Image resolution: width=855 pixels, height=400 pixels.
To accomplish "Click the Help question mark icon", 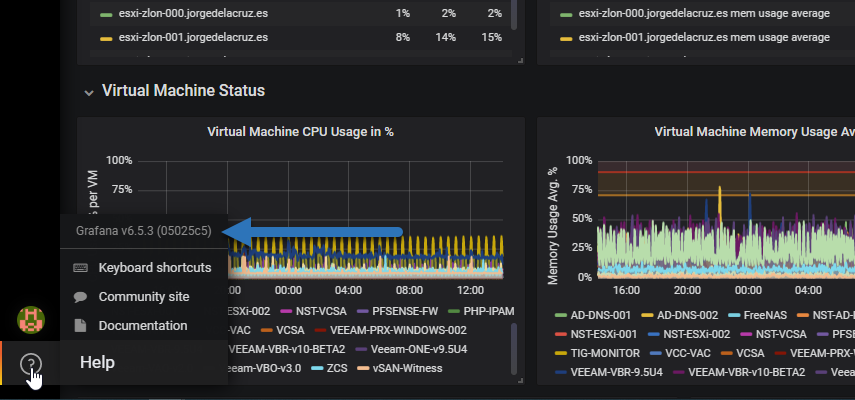I will (x=31, y=363).
